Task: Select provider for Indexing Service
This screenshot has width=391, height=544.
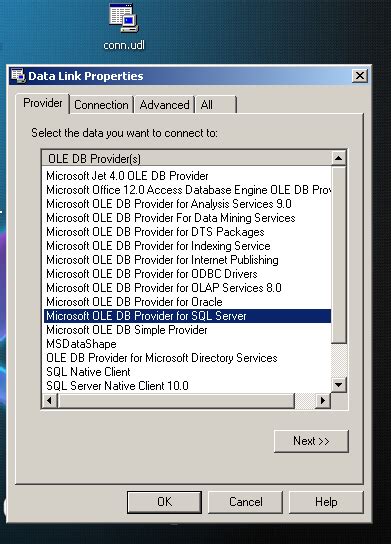Action: (x=187, y=246)
